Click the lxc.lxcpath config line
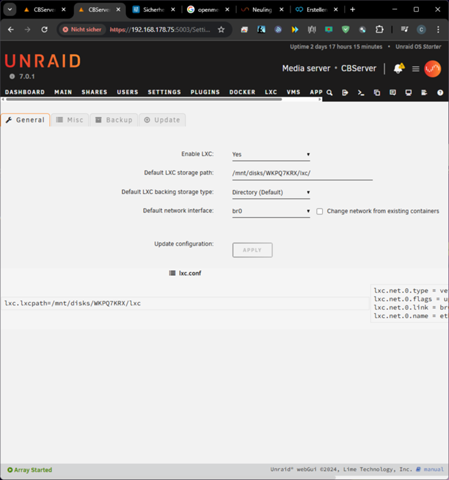Image resolution: width=449 pixels, height=480 pixels. click(73, 303)
